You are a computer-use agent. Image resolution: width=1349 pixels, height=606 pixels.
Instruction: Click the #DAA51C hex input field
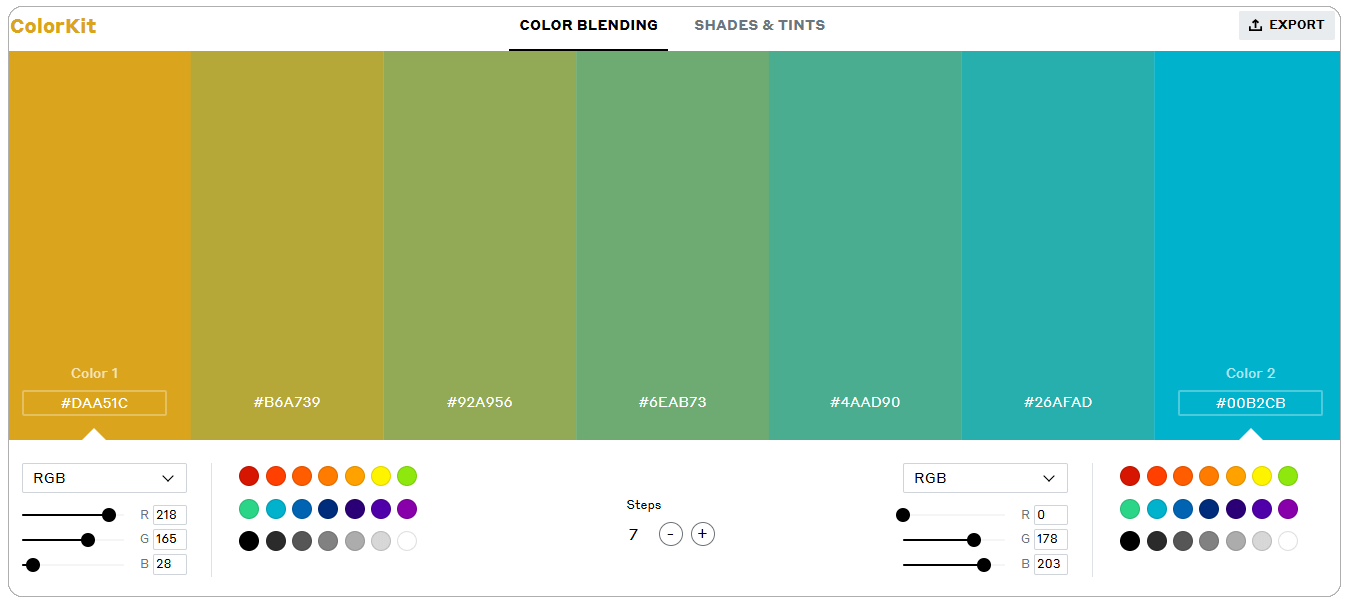[x=94, y=402]
